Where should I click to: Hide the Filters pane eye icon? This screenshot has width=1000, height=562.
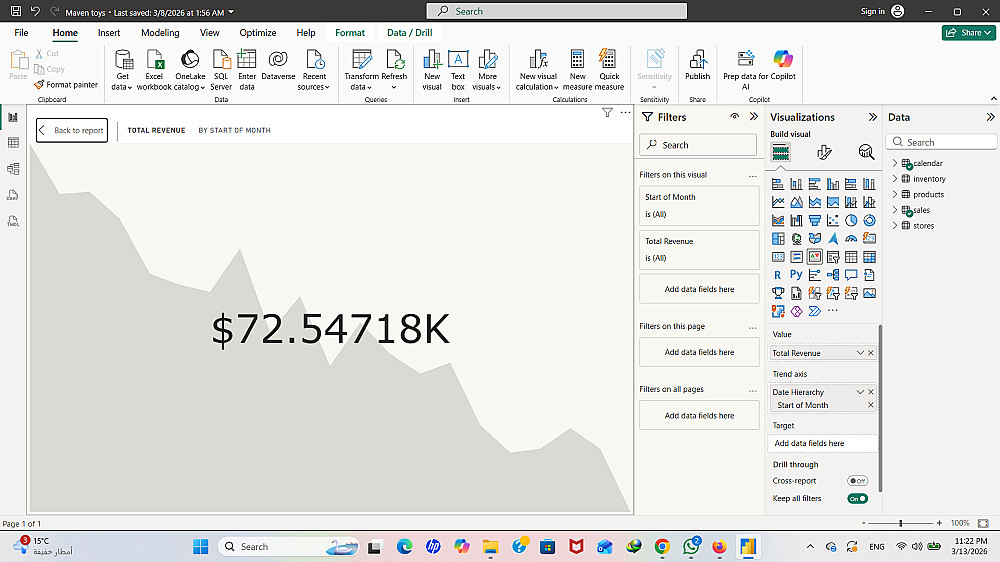tap(735, 117)
